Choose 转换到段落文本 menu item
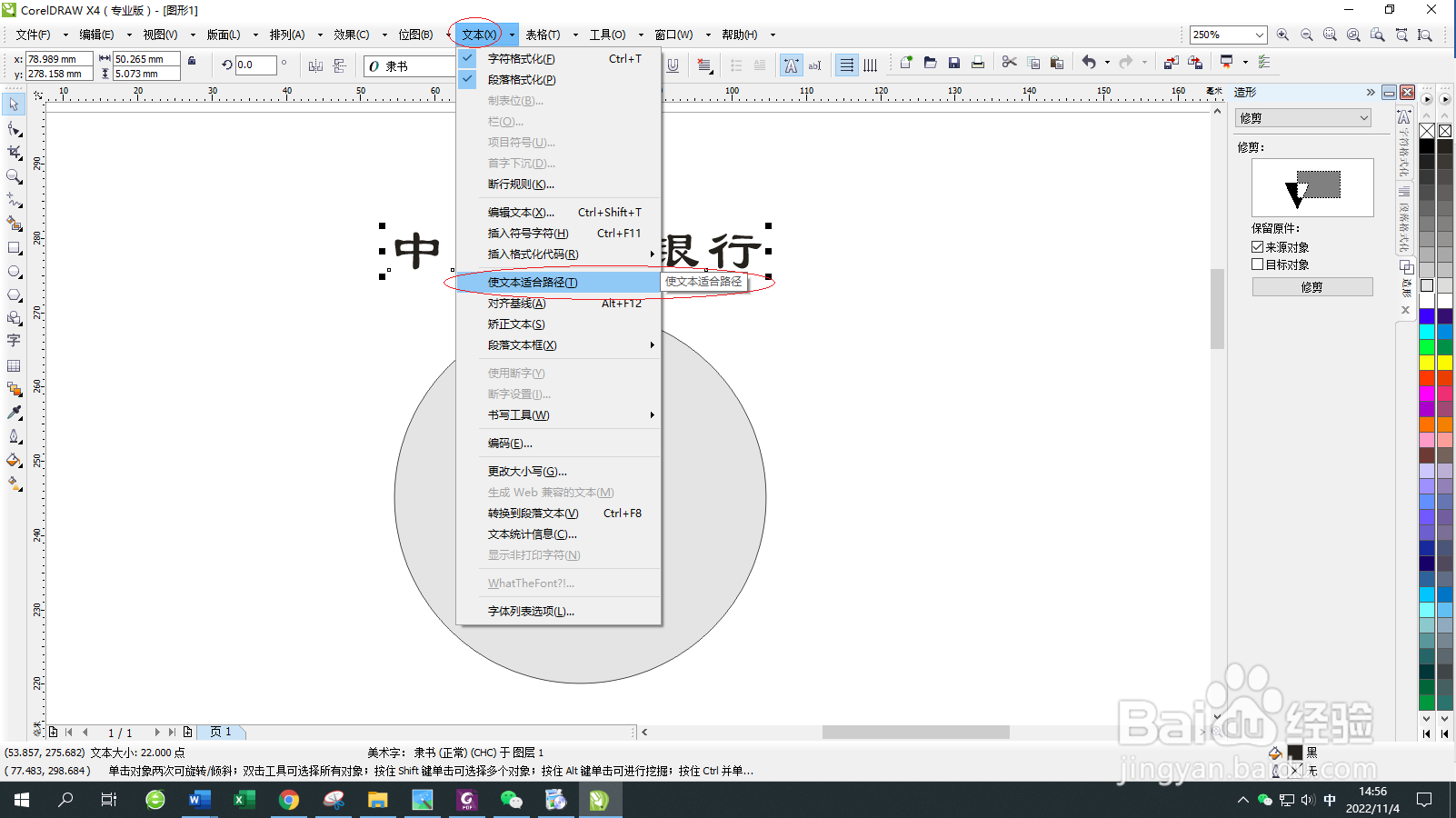Screen dimensions: 1456x818 coord(558,514)
